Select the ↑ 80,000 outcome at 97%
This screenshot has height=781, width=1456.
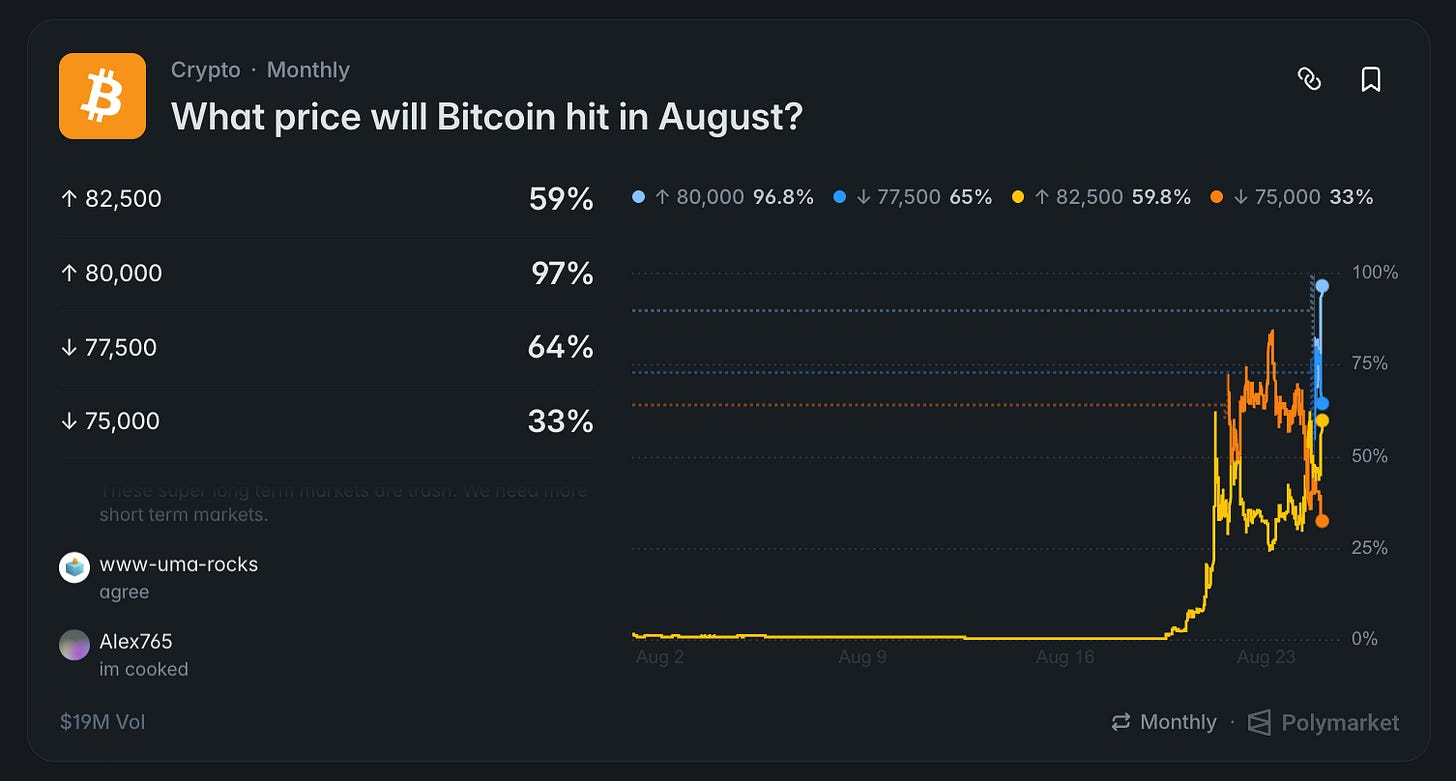tap(326, 273)
